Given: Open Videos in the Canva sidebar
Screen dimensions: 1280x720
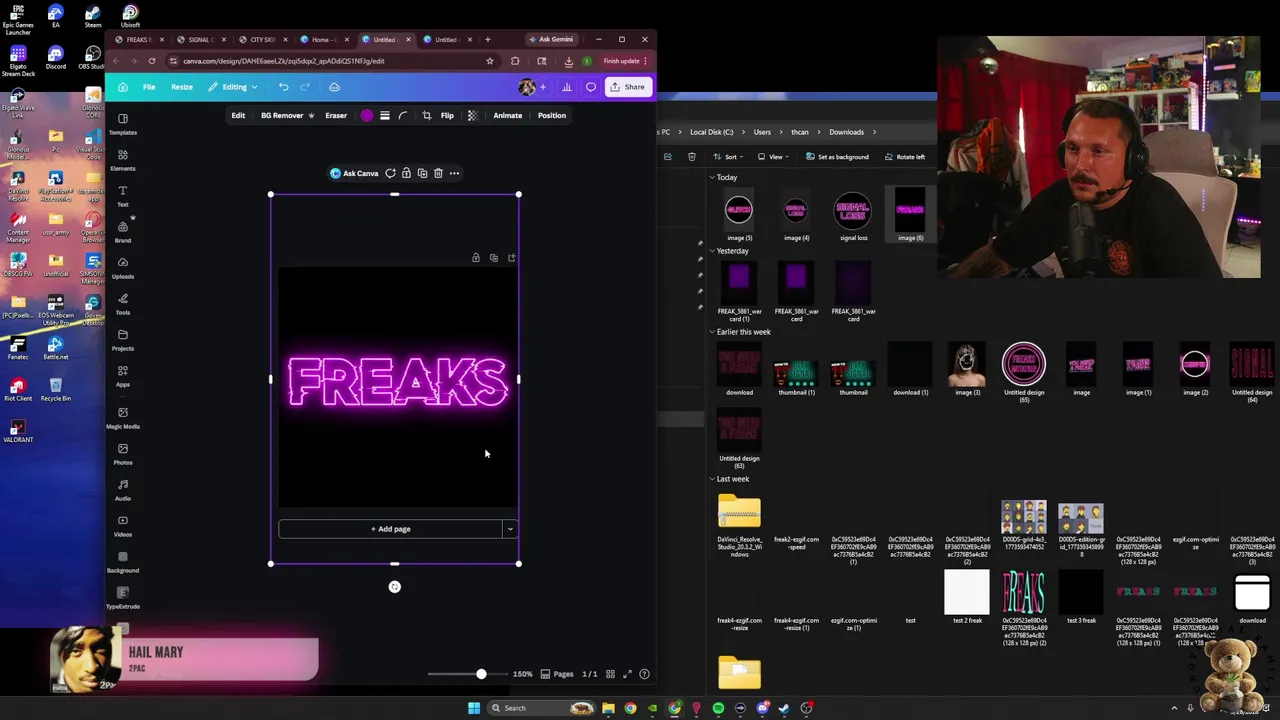Looking at the screenshot, I should click(x=123, y=526).
